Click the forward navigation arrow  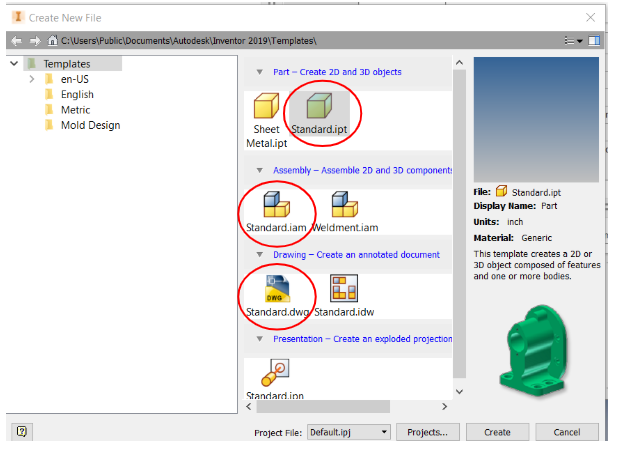[35, 41]
